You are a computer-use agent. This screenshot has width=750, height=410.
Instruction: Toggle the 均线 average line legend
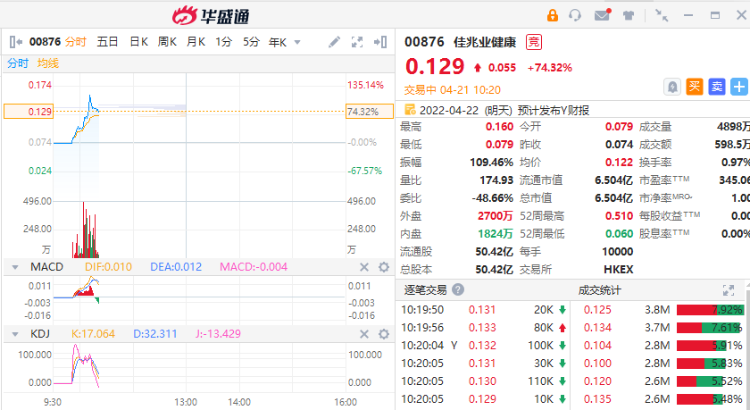pyautogui.click(x=48, y=63)
